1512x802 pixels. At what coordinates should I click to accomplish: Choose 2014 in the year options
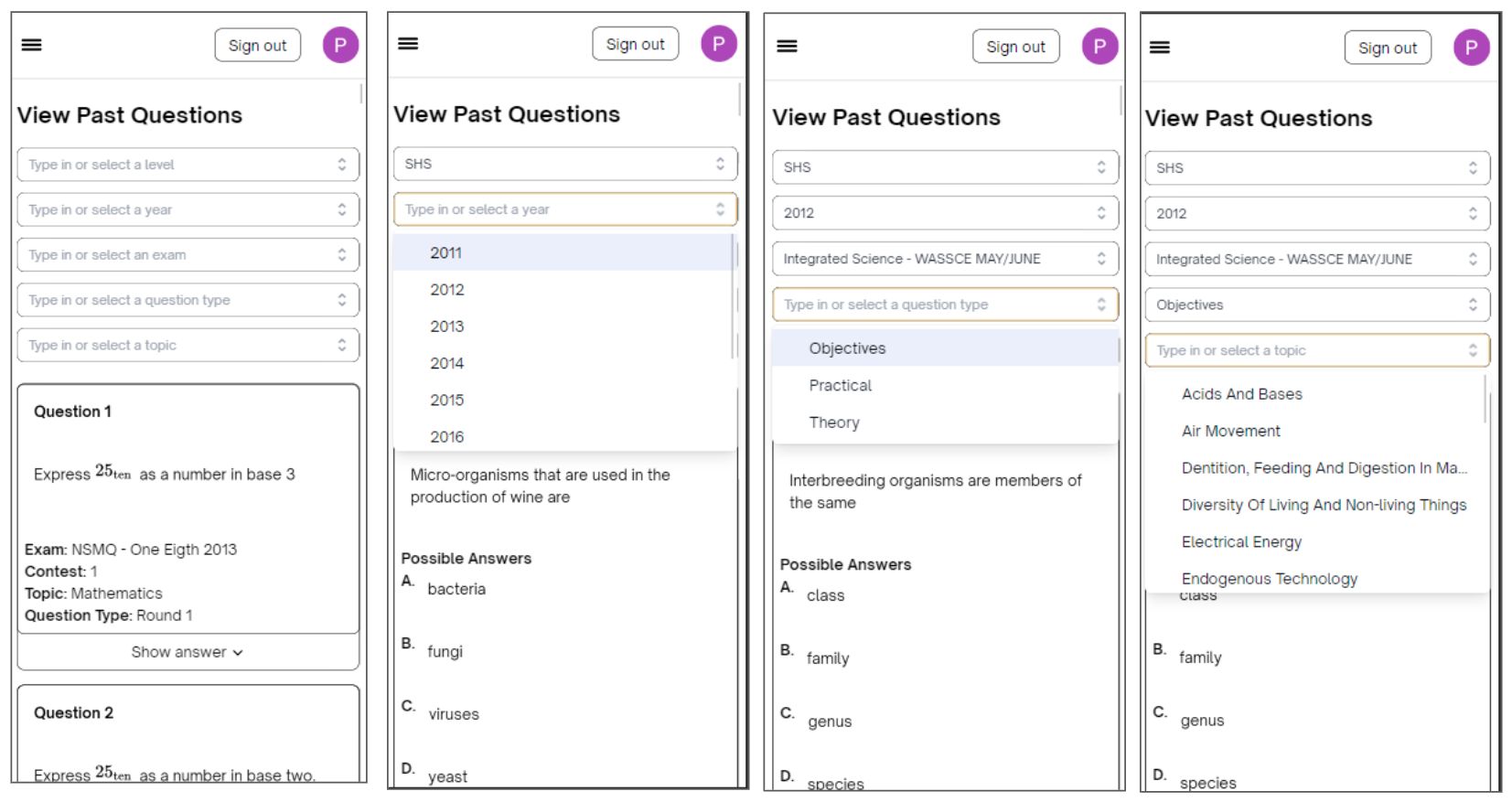pos(447,364)
